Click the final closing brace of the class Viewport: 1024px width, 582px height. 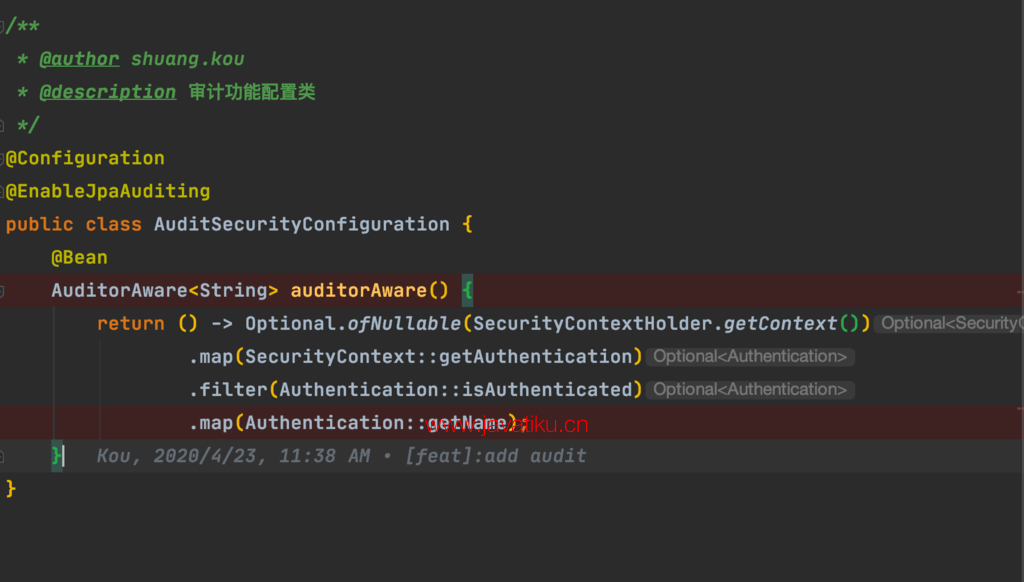point(11,489)
